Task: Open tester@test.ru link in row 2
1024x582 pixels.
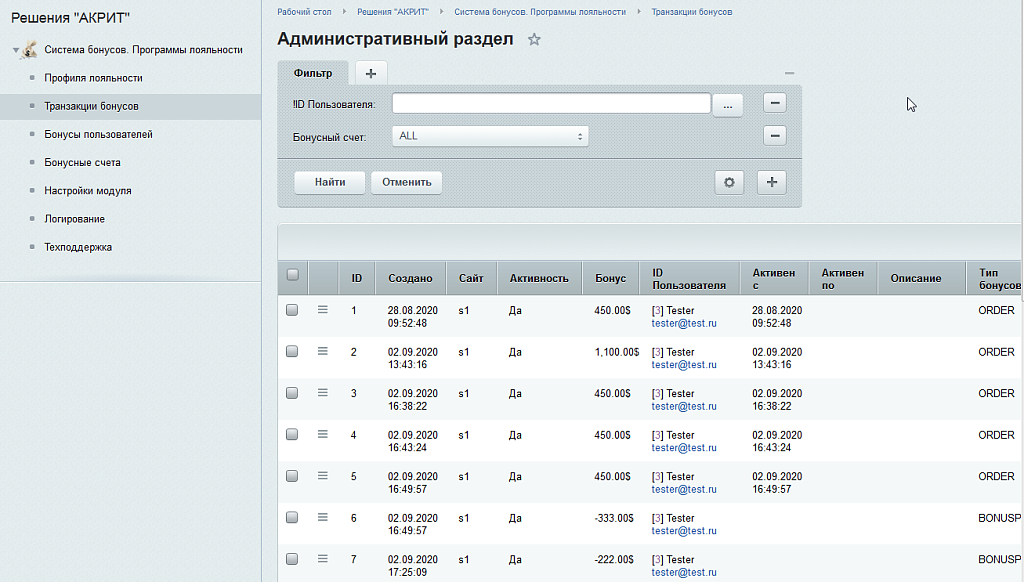Action: (684, 365)
